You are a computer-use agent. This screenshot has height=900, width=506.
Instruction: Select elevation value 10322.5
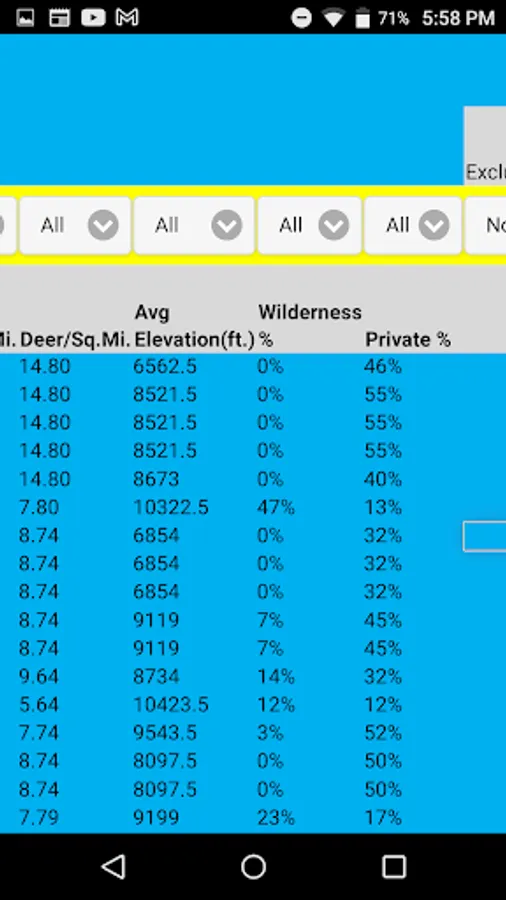pos(170,507)
